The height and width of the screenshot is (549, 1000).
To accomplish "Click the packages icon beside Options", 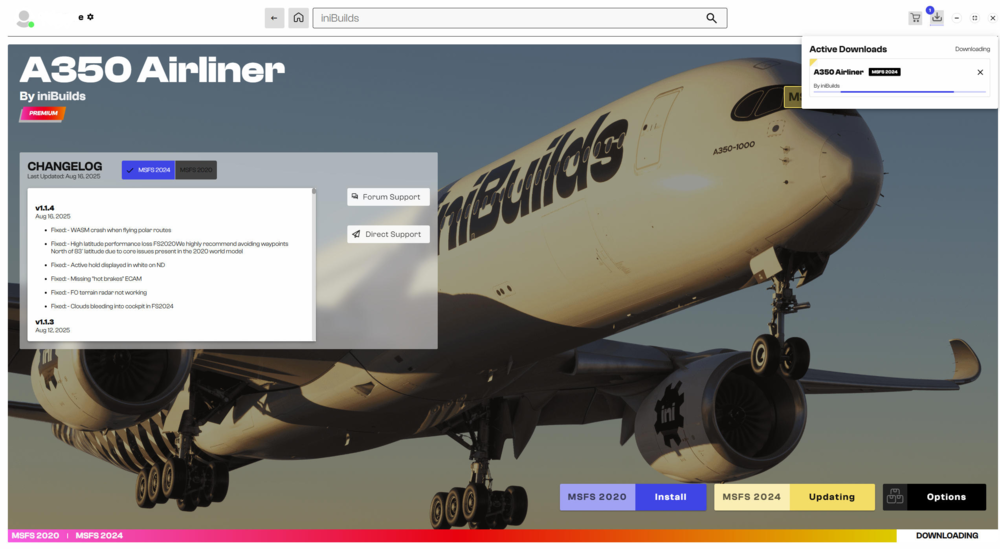I will 895,497.
